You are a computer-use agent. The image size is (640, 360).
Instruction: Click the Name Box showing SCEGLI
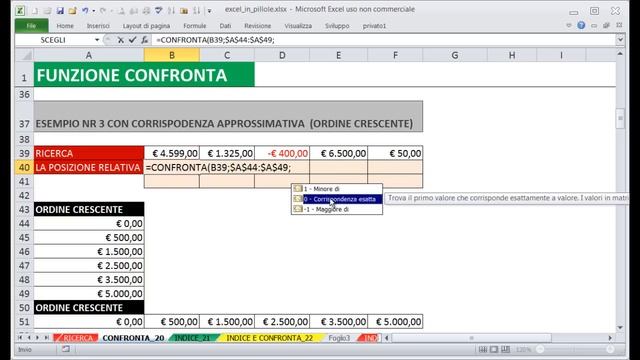(x=53, y=40)
